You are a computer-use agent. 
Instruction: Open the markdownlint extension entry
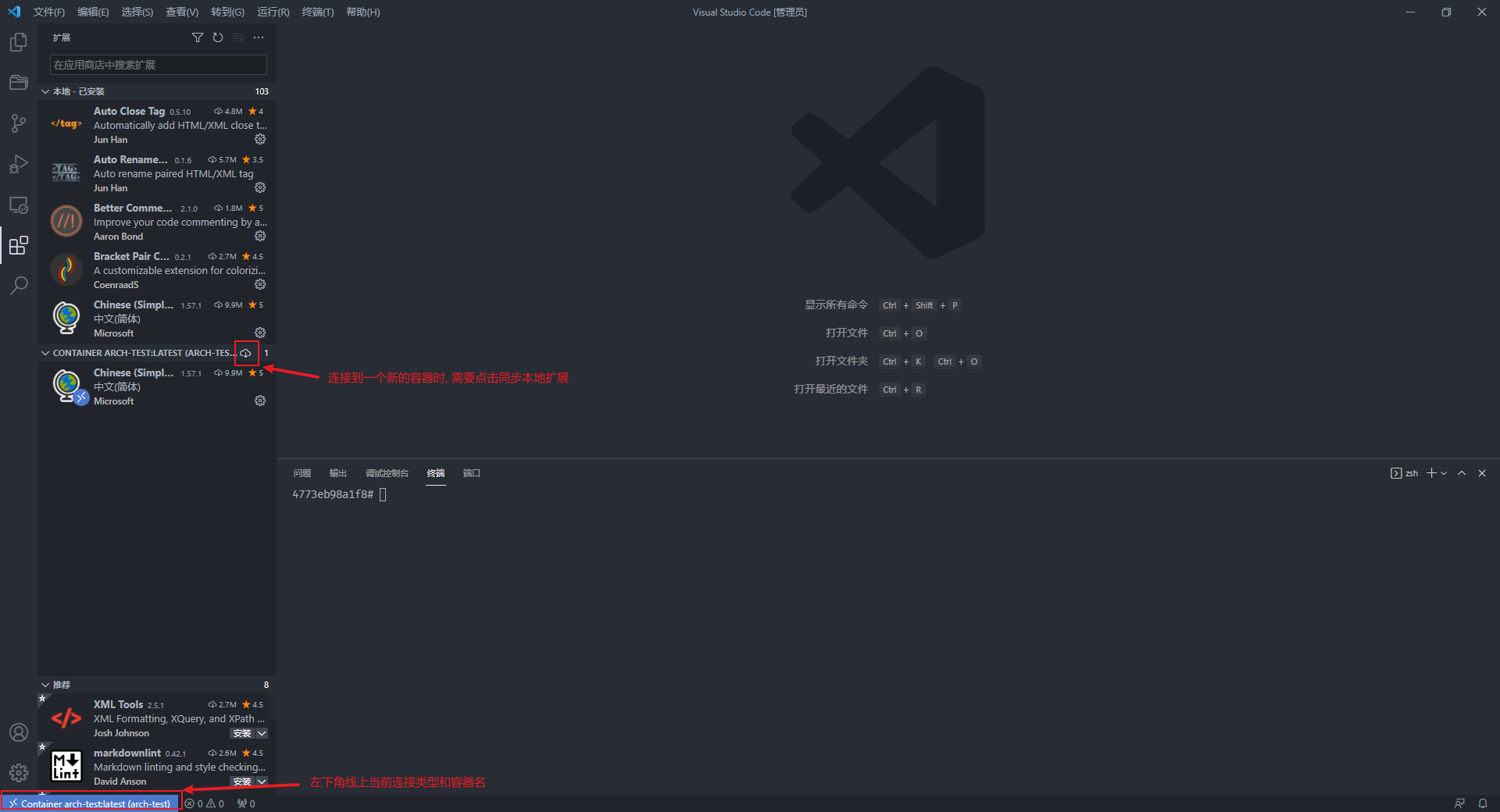pyautogui.click(x=157, y=767)
